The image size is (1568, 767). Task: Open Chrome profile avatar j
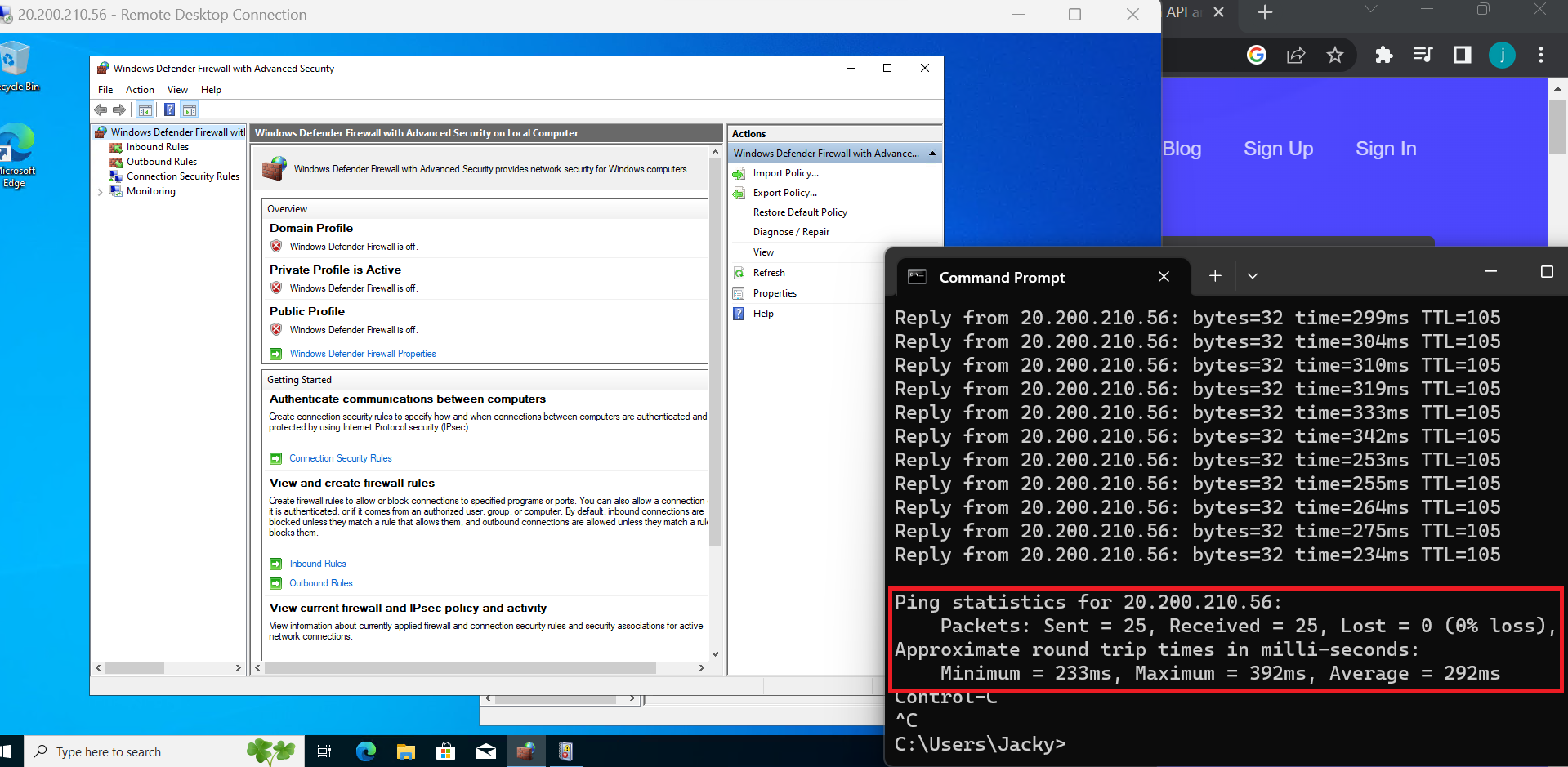1502,55
